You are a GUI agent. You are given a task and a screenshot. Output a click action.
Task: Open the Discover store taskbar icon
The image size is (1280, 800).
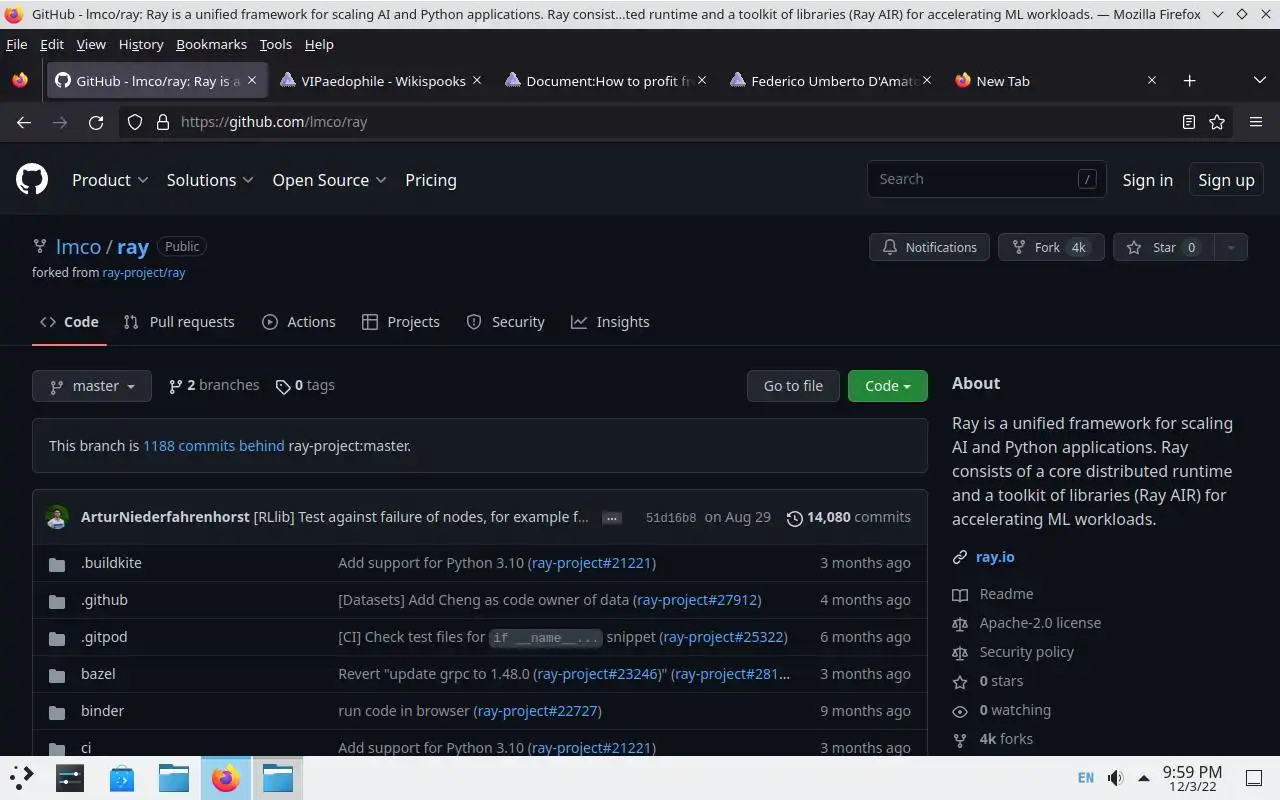122,777
